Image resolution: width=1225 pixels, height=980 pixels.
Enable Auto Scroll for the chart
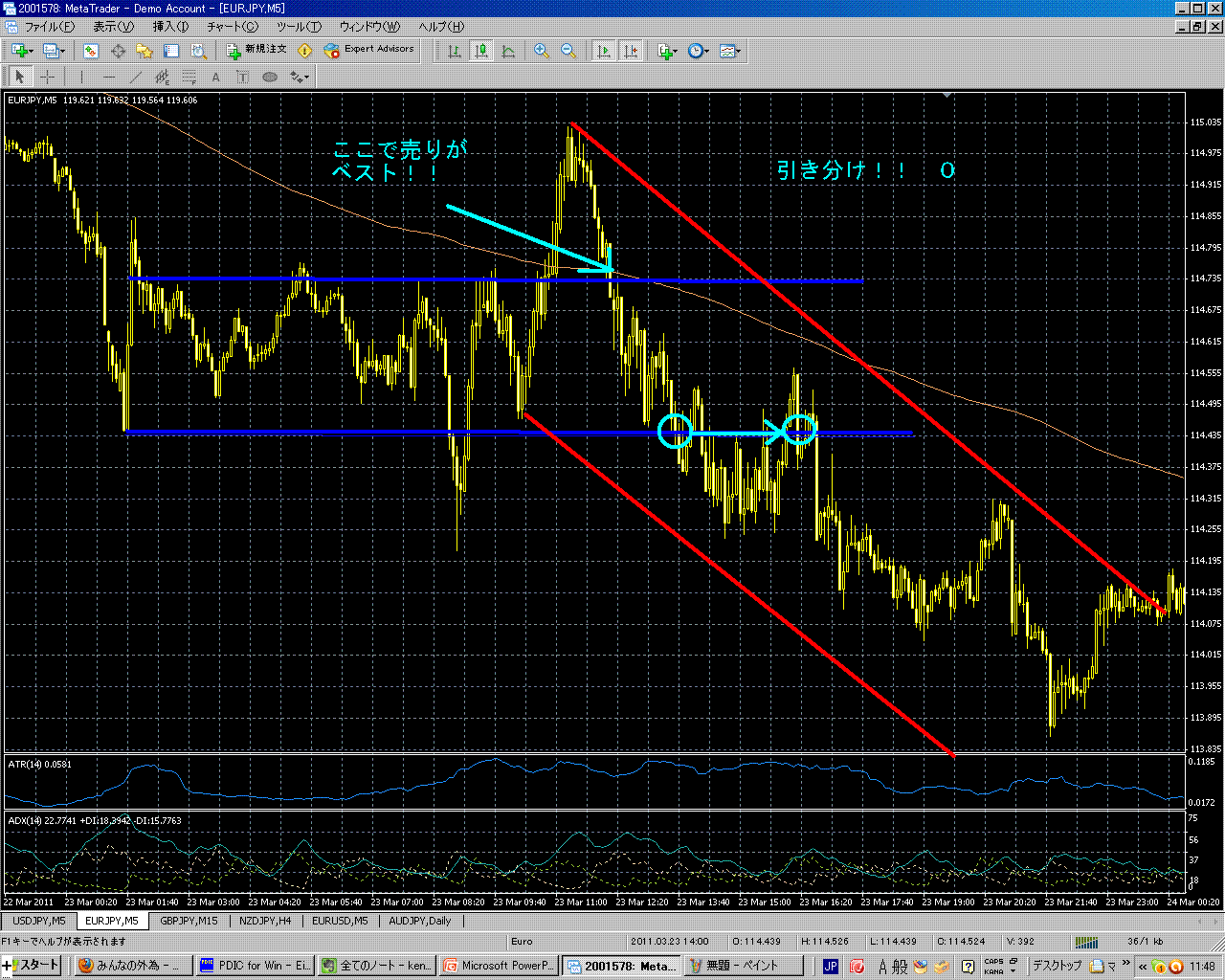click(x=604, y=51)
